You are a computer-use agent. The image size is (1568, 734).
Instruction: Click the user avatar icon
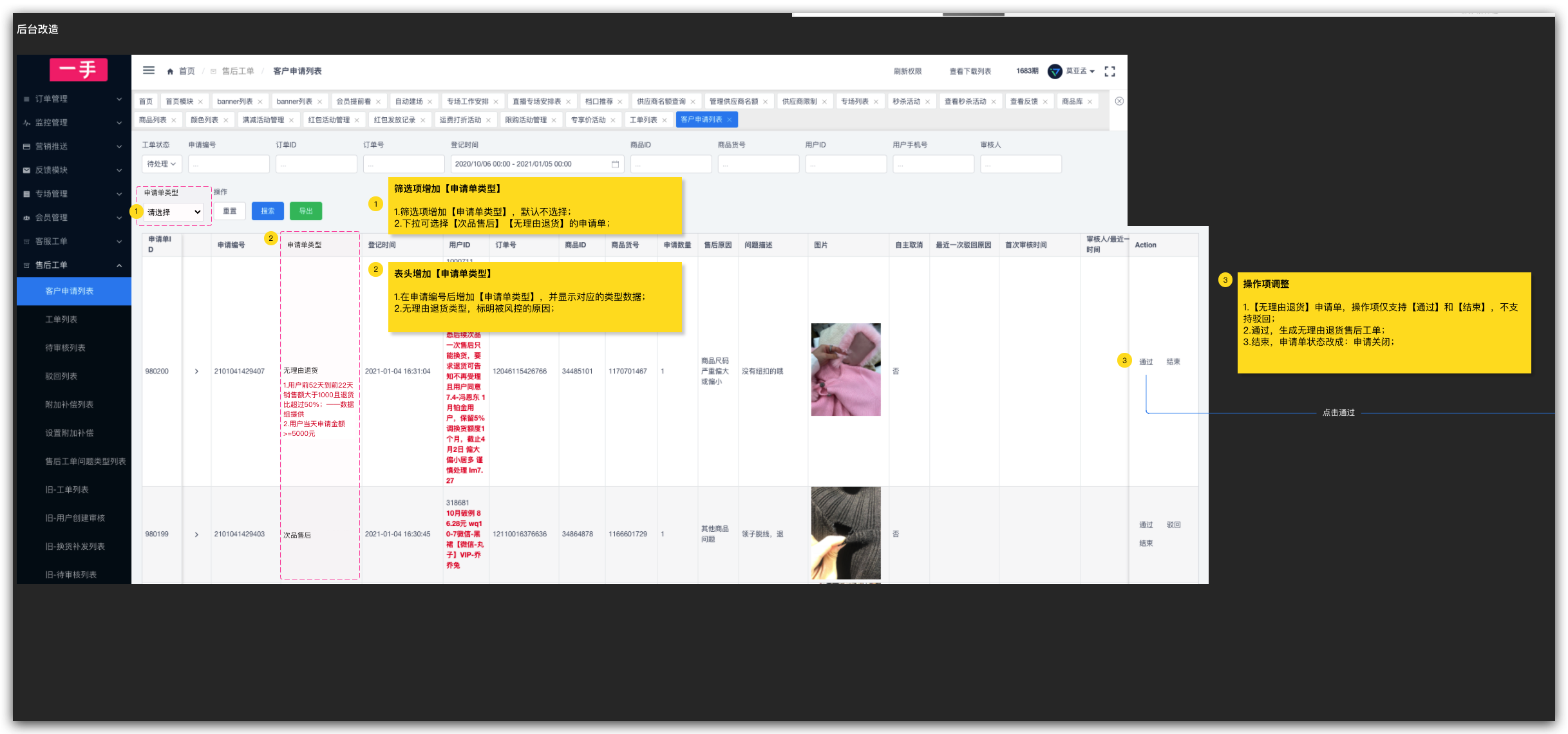click(1055, 71)
